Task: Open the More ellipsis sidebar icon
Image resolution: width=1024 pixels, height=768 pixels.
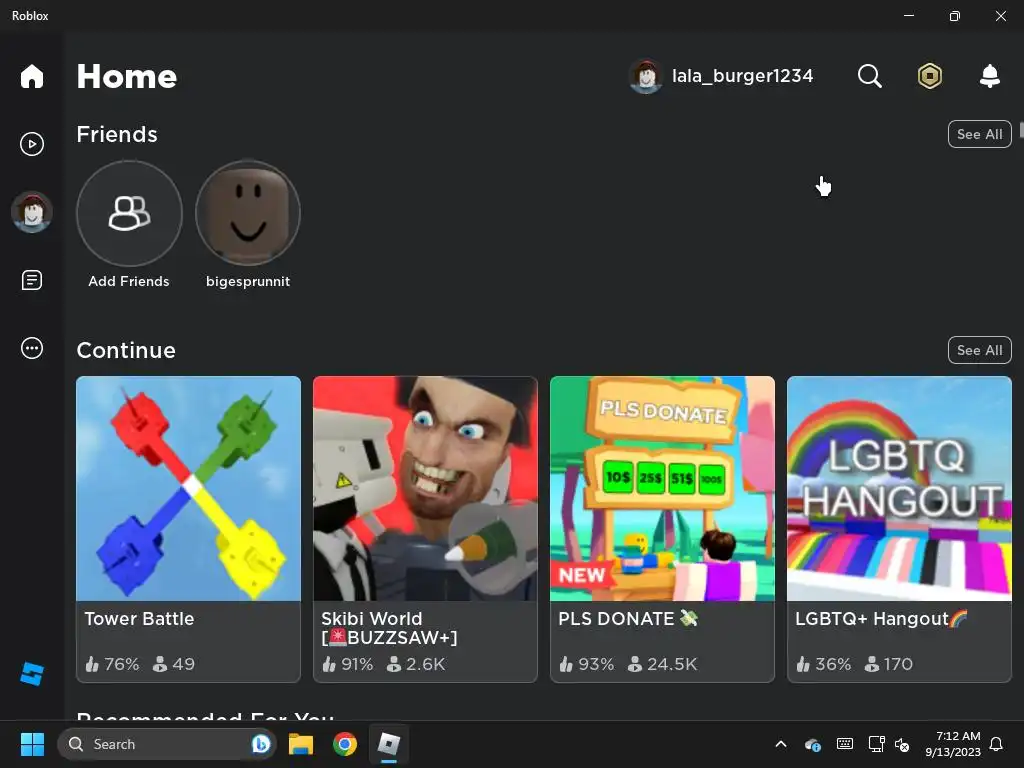Action: tap(31, 348)
